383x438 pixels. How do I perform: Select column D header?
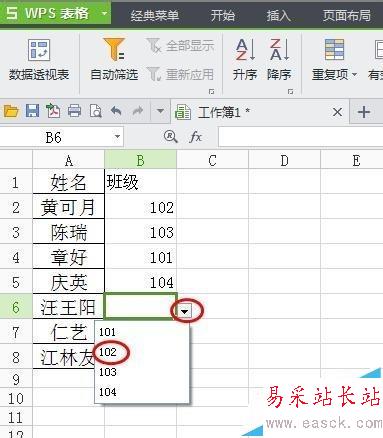(285, 160)
